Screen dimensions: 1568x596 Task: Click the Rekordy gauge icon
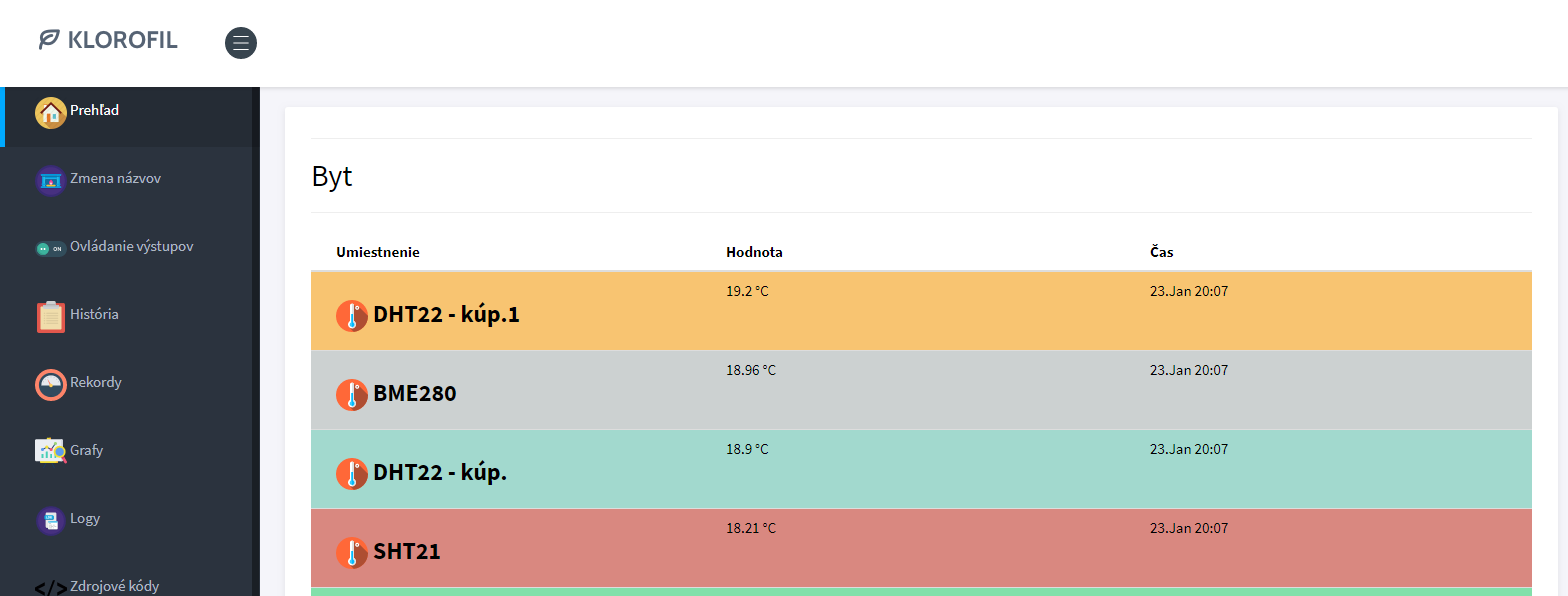click(51, 384)
